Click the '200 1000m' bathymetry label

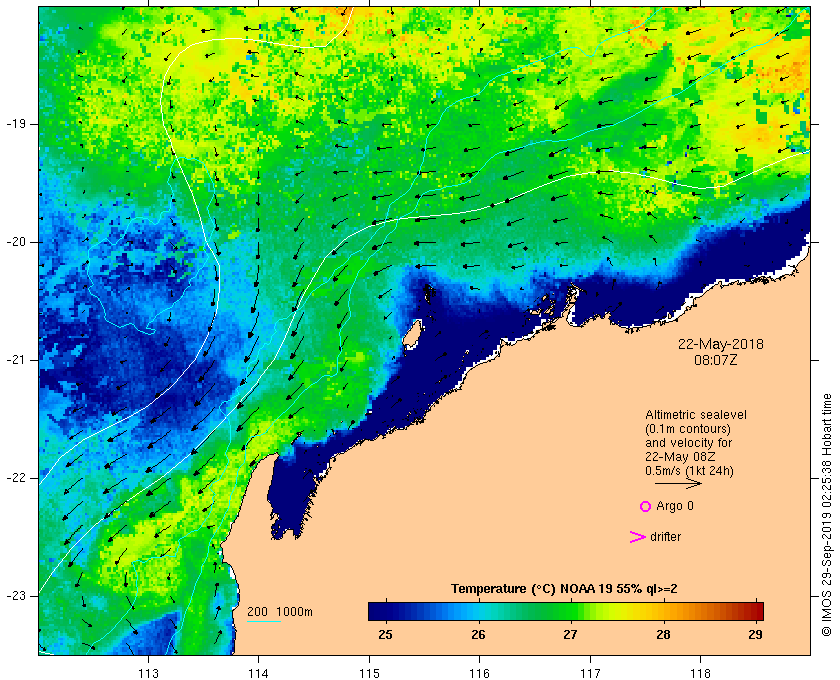click(x=280, y=612)
